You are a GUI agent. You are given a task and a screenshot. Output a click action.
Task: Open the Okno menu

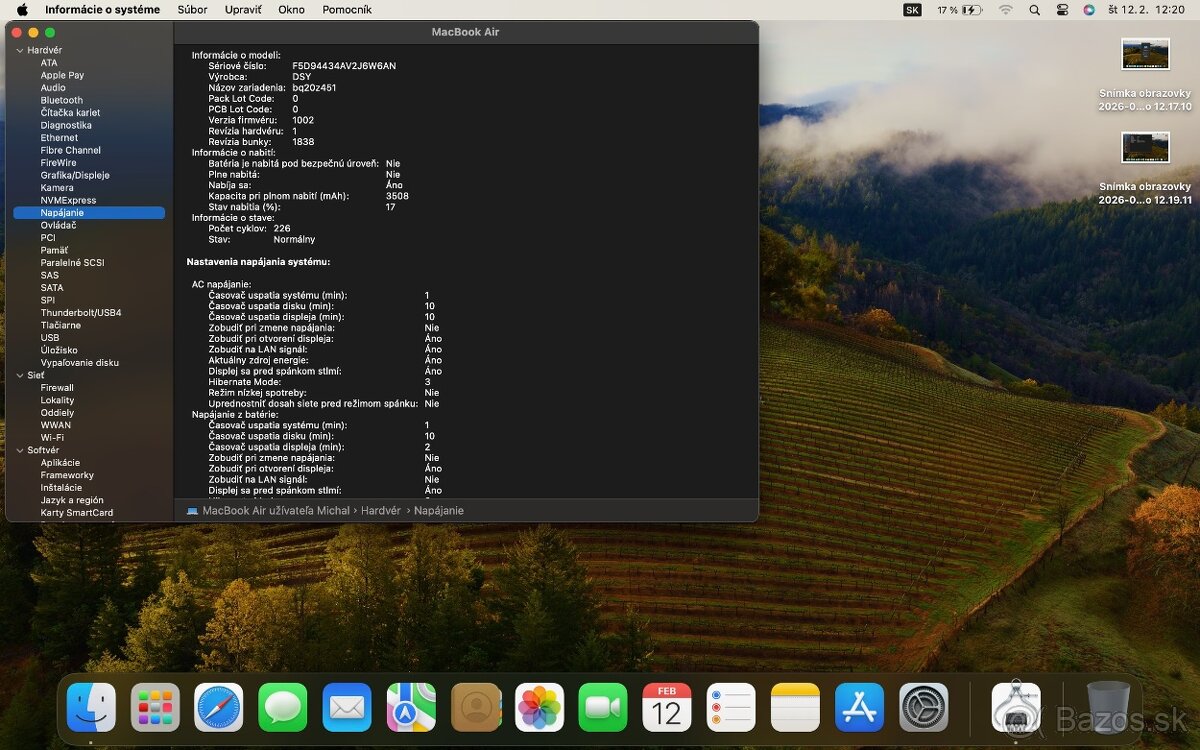pyautogui.click(x=291, y=9)
